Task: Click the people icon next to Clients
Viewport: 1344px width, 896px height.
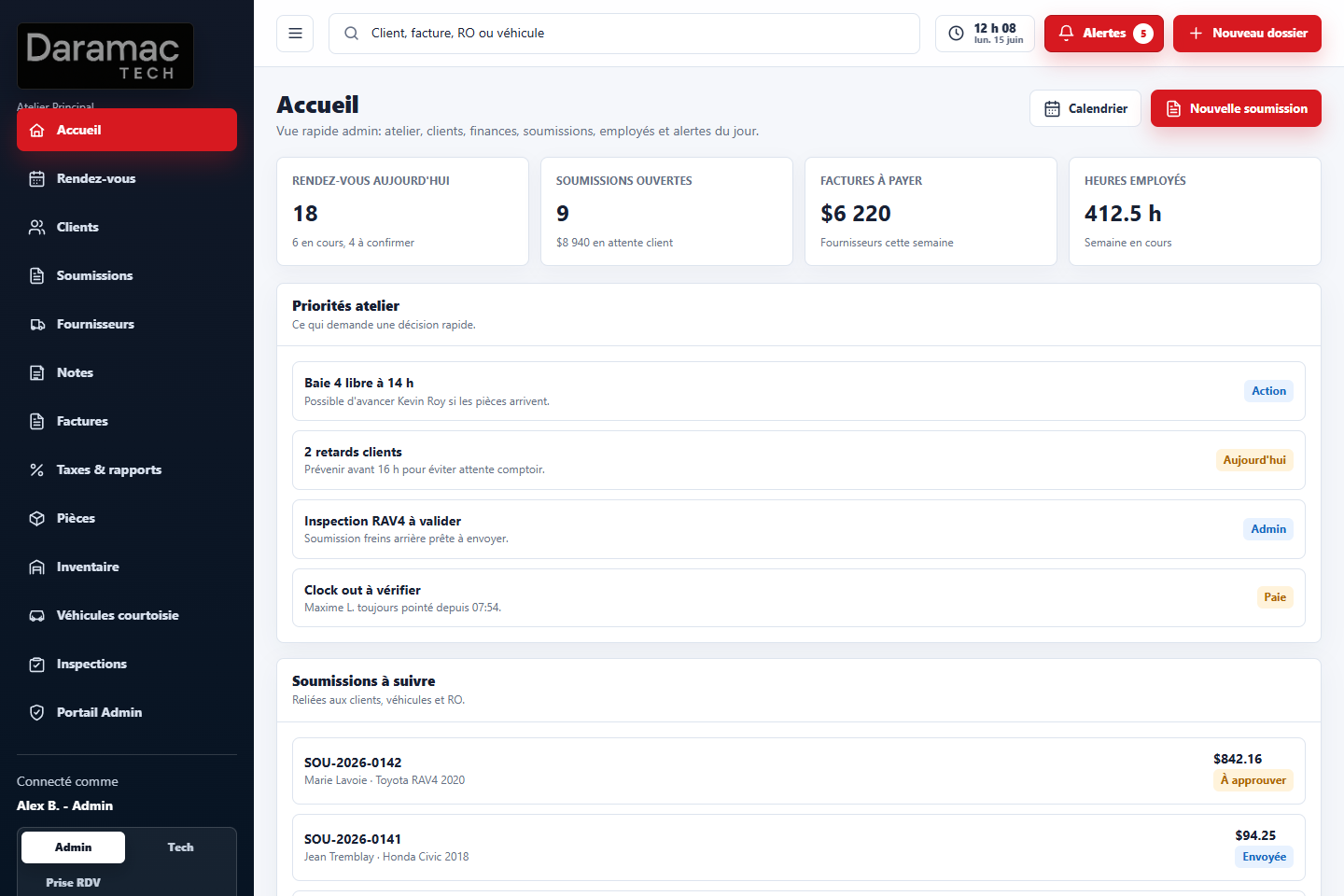Action: [x=37, y=228]
